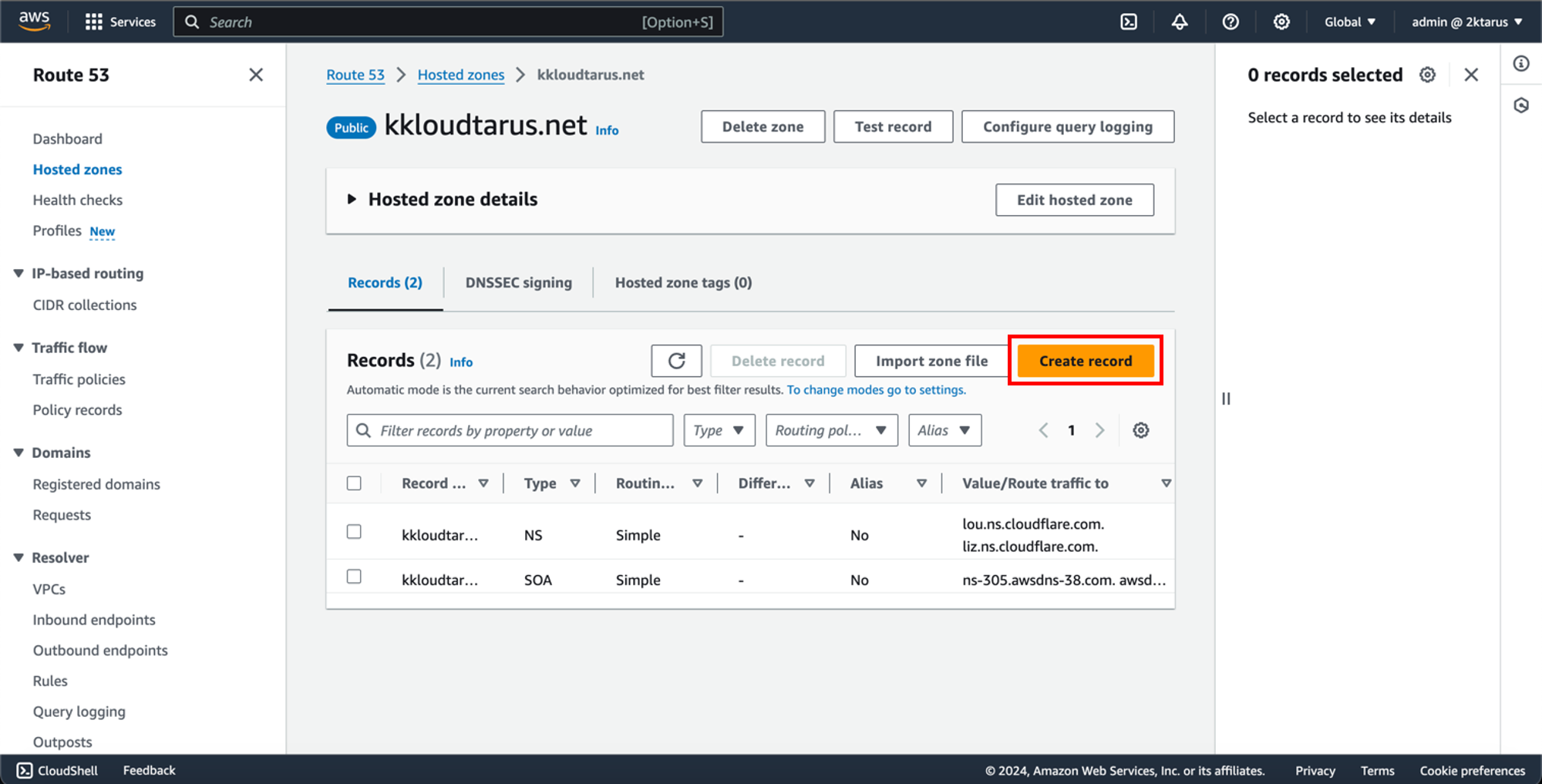Open the Services grid menu
Screen dimensions: 1542x784
point(120,22)
